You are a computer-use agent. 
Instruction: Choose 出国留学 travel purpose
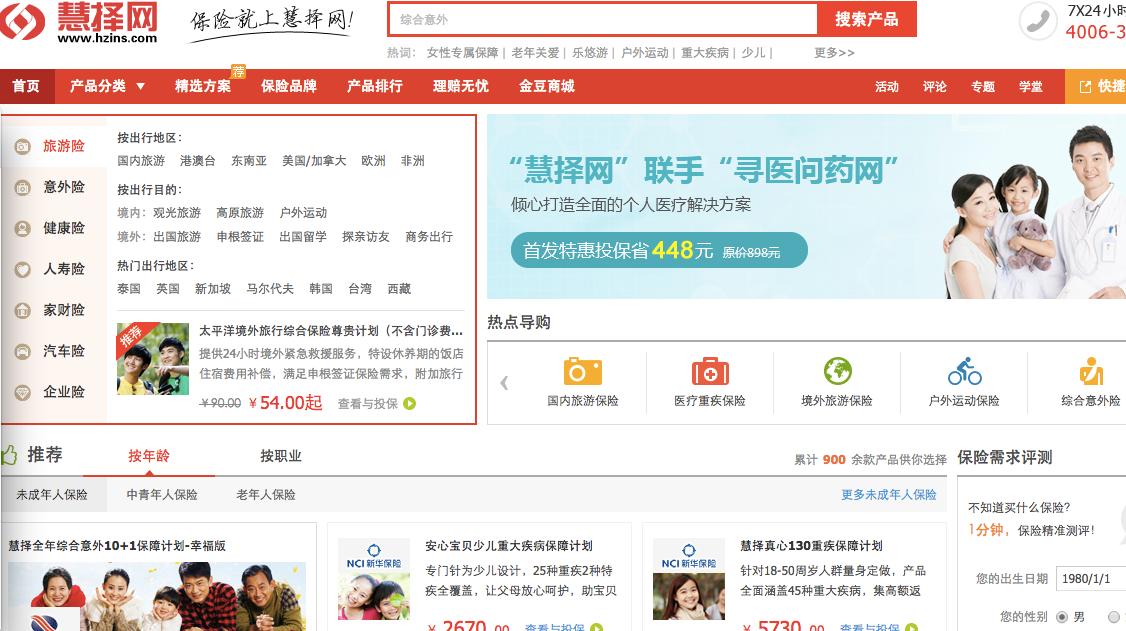[303, 237]
